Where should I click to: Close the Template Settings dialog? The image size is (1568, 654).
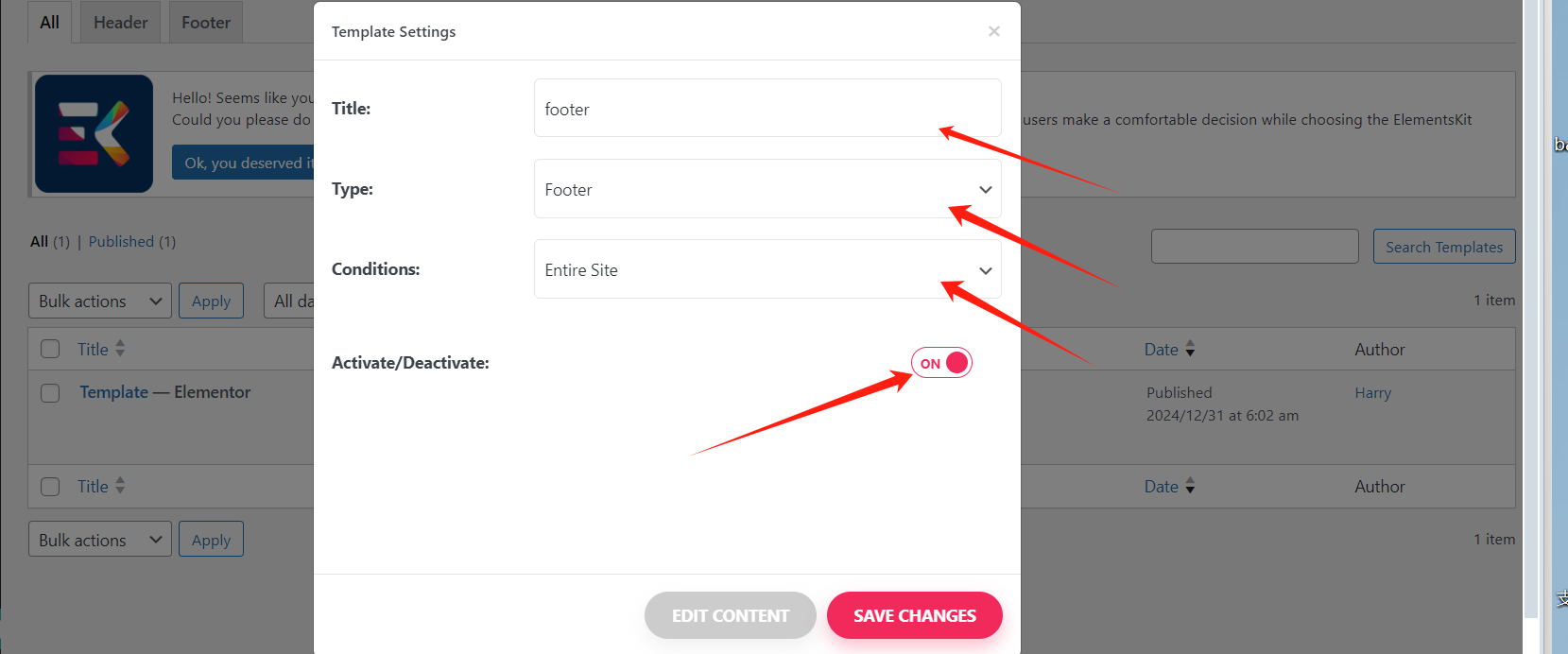click(993, 31)
